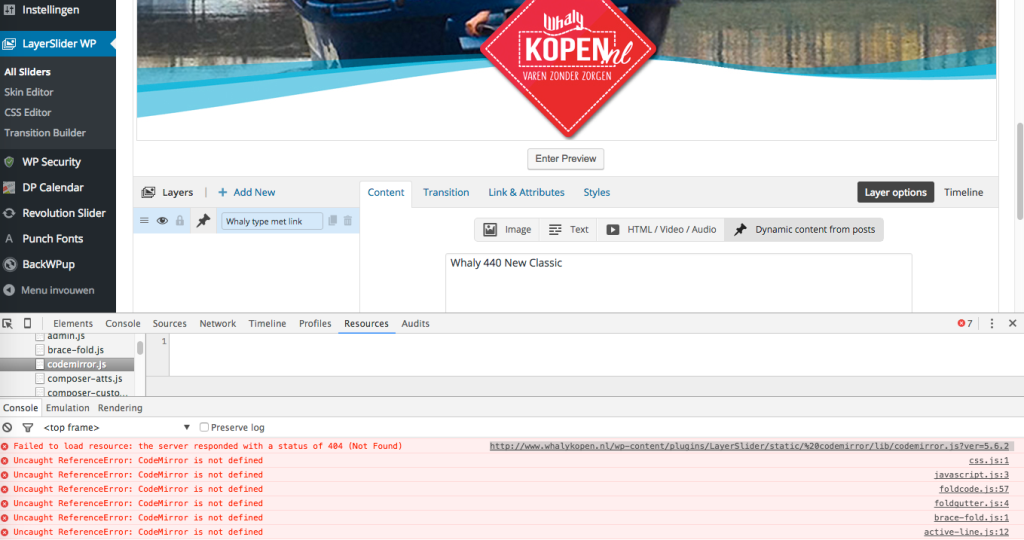Click the Whaly 440 New Classic text area
The height and width of the screenshot is (540, 1024).
point(679,283)
